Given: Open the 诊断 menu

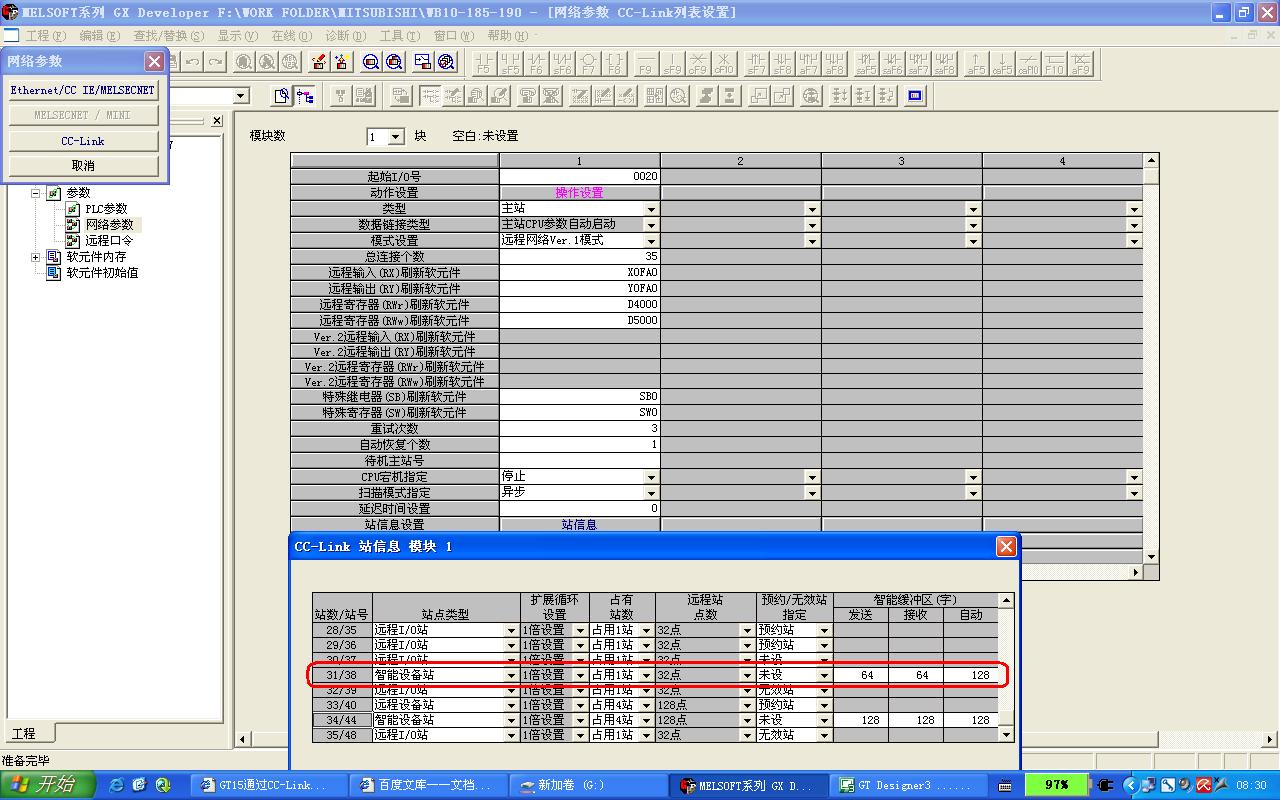Looking at the screenshot, I should [x=344, y=35].
